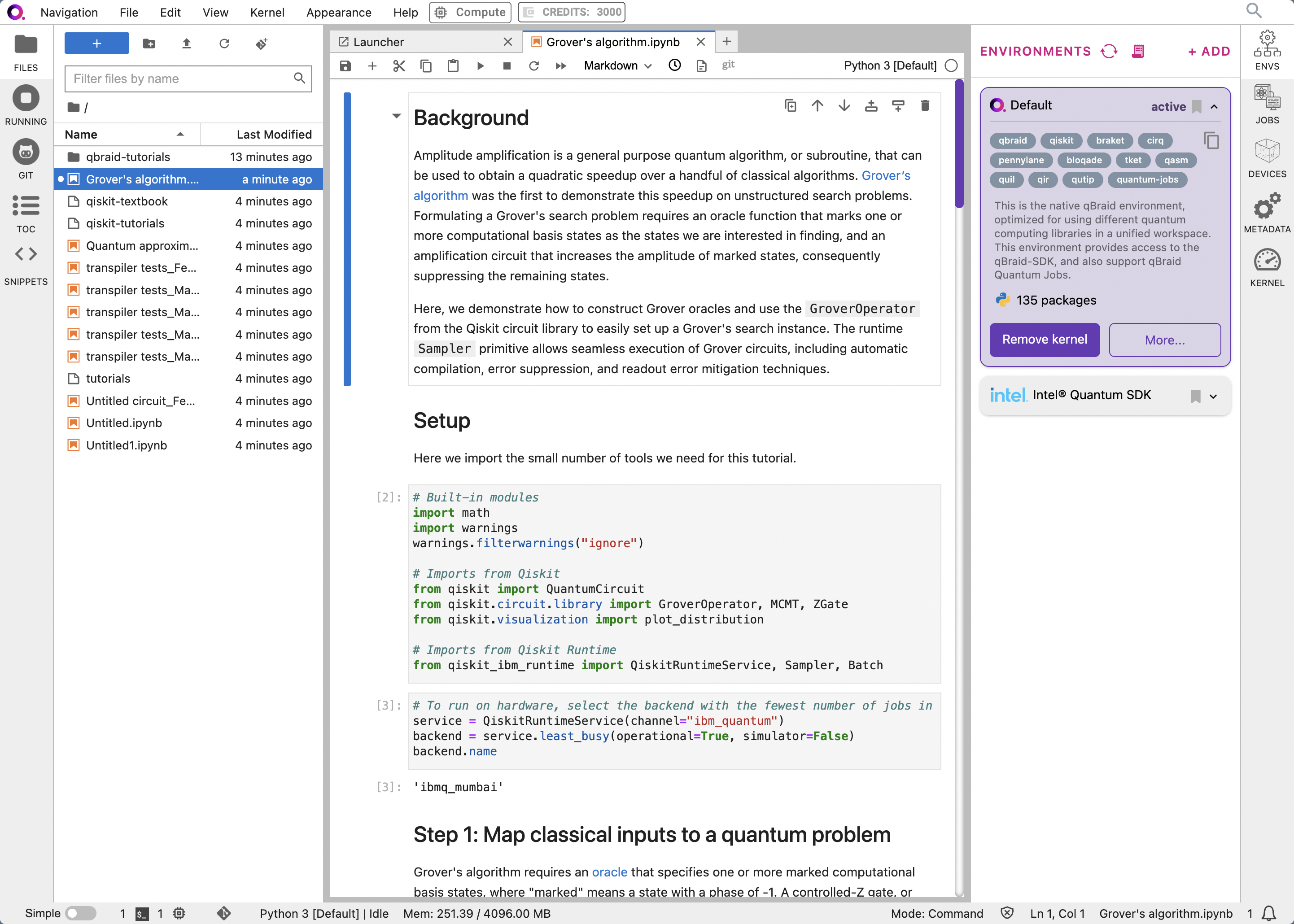The width and height of the screenshot is (1294, 924).
Task: Click the new folder icon
Action: 149,43
